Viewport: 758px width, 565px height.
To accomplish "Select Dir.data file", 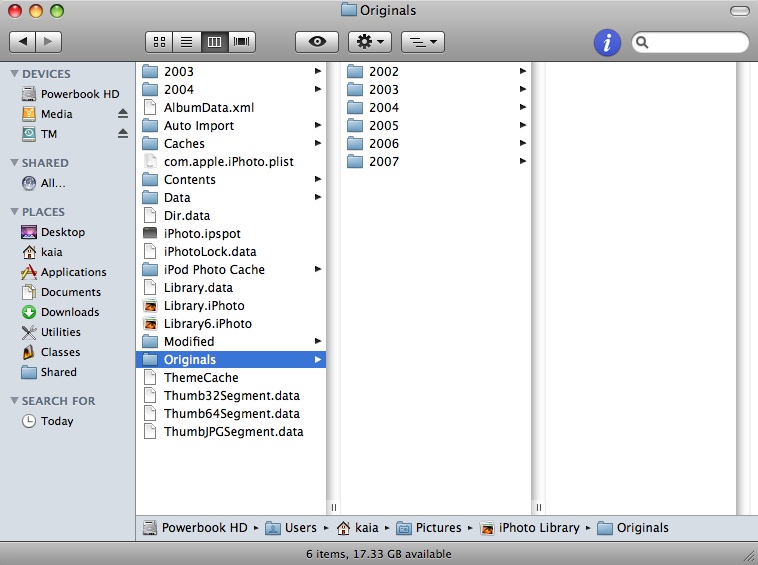I will pyautogui.click(x=231, y=215).
